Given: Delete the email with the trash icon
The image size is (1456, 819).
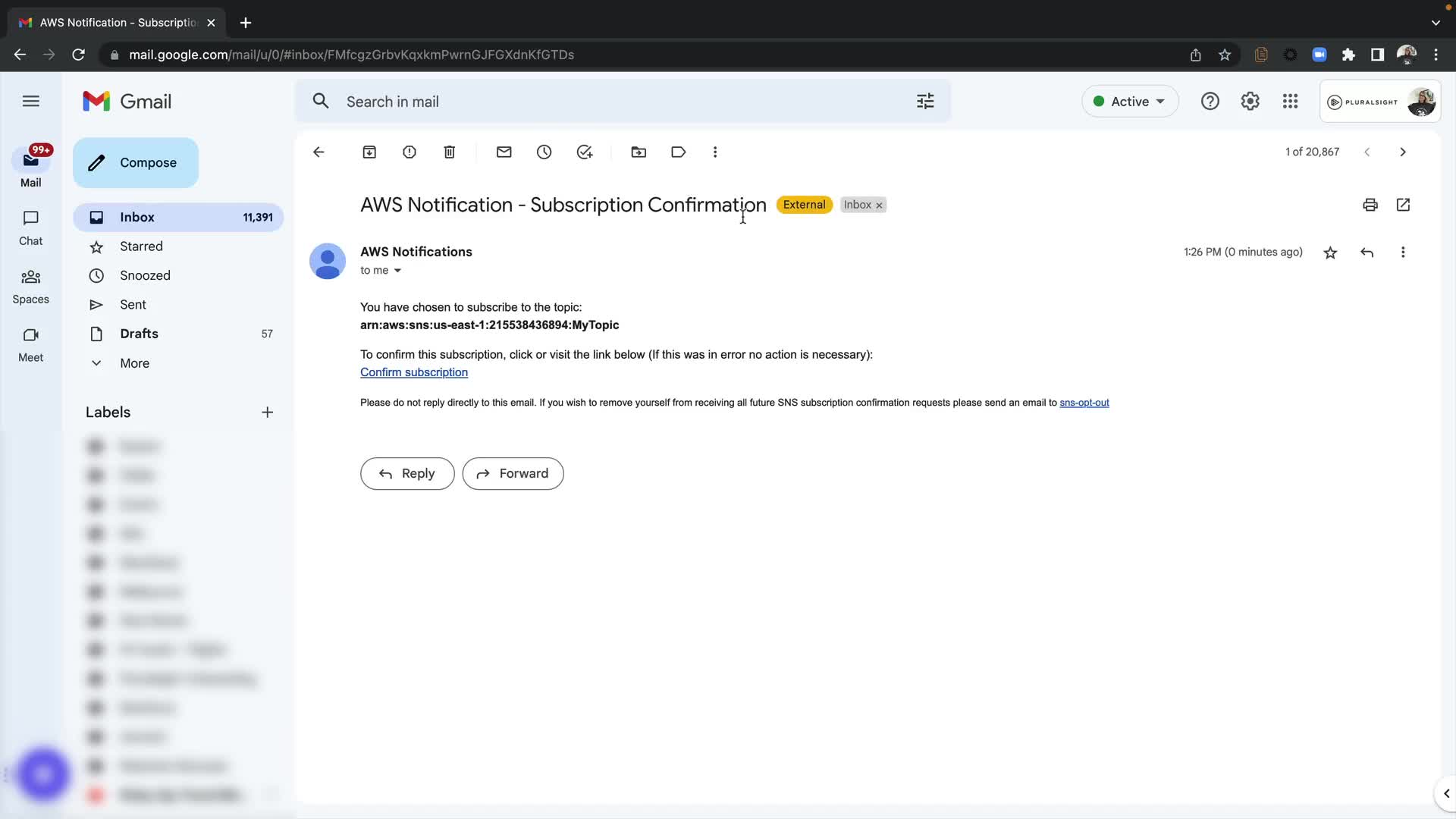Looking at the screenshot, I should point(450,152).
